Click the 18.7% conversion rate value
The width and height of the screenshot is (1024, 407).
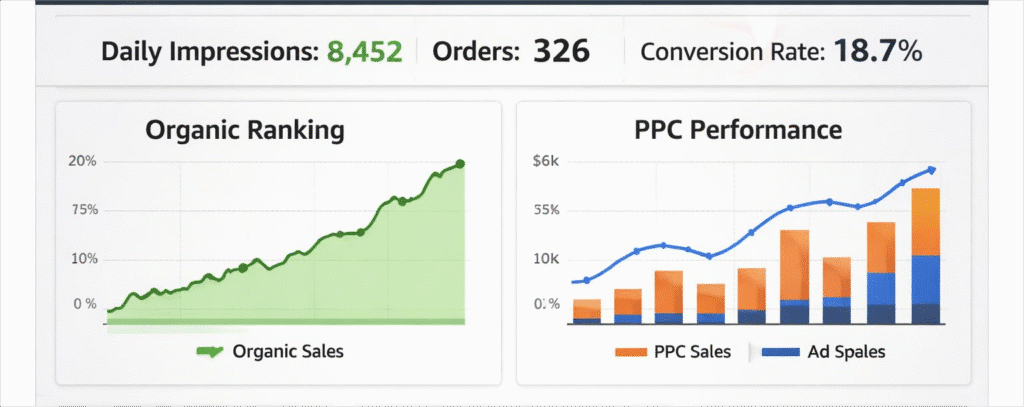tap(872, 51)
